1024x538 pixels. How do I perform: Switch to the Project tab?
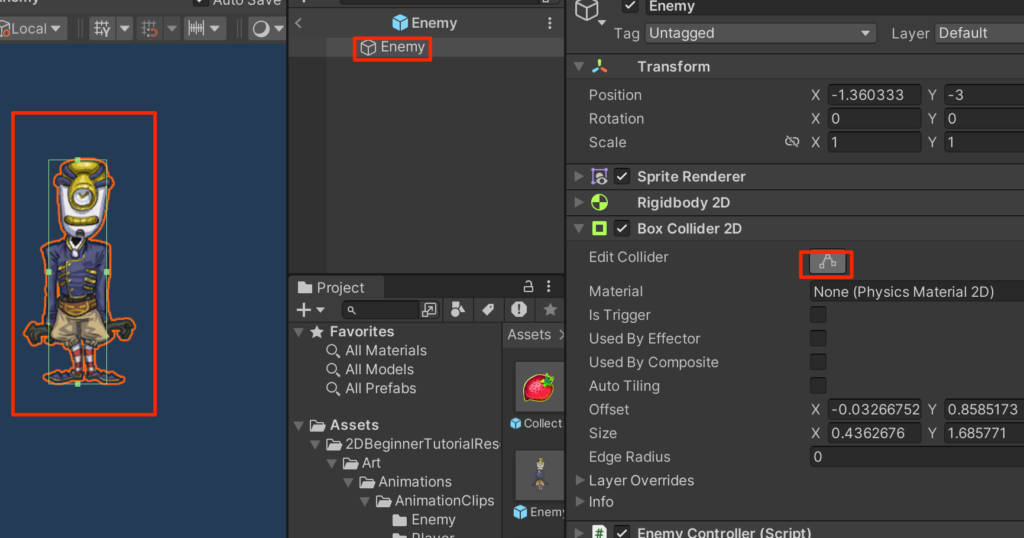[x=331, y=287]
